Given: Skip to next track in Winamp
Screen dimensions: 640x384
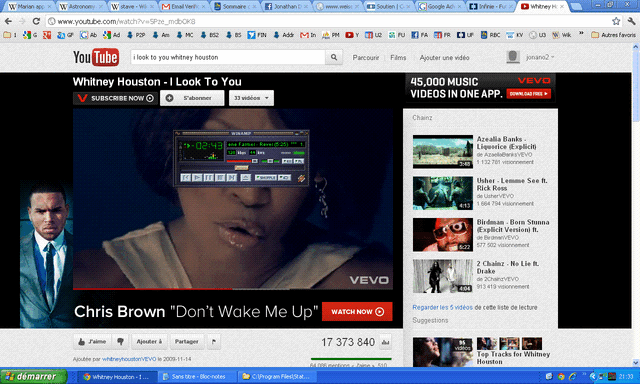Looking at the screenshot, I should tap(232, 178).
